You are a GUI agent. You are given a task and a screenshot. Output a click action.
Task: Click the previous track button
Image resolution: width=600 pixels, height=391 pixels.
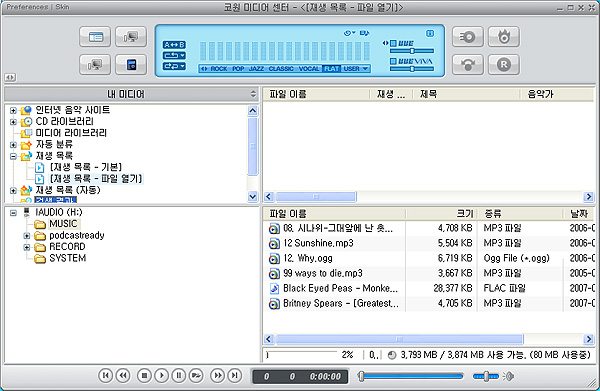tap(105, 376)
